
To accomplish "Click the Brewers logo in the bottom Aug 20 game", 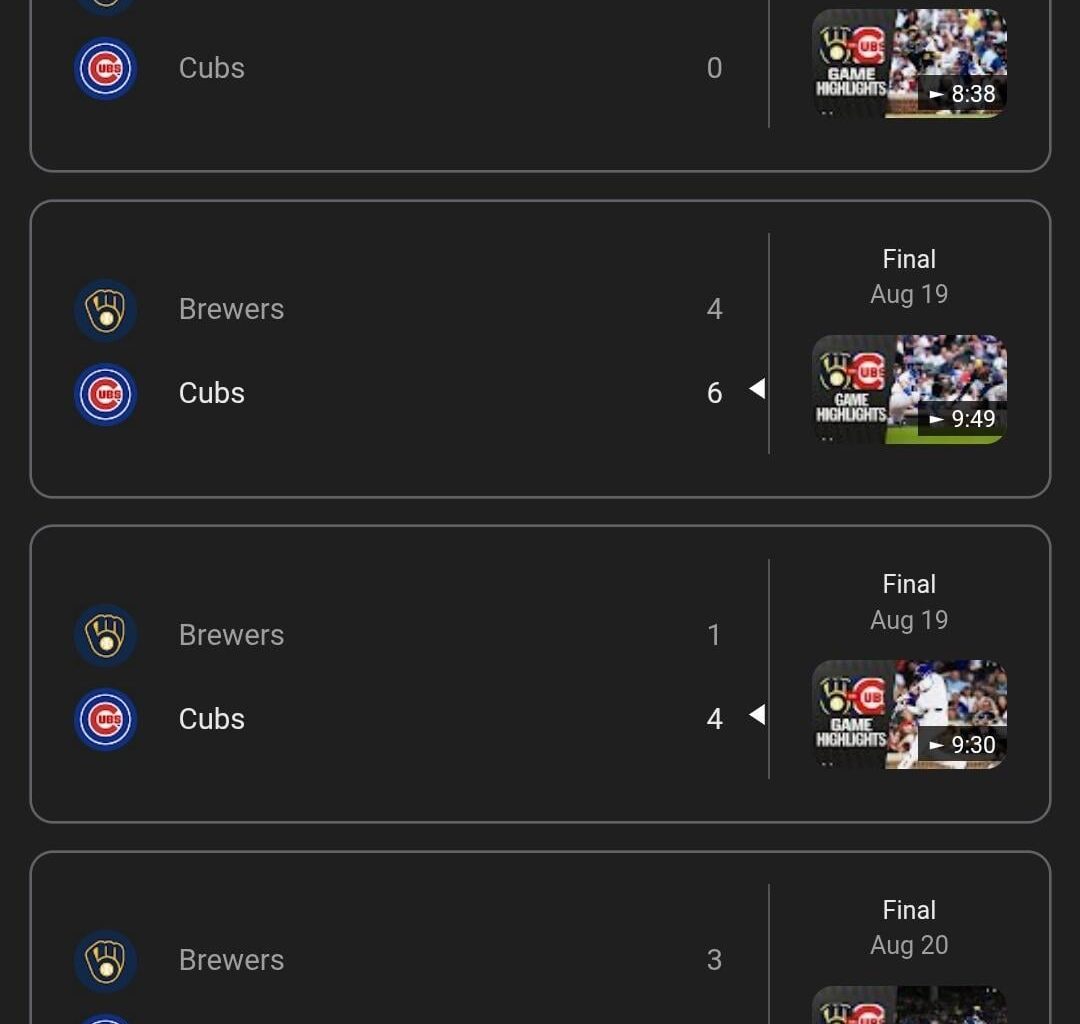I will coord(105,960).
